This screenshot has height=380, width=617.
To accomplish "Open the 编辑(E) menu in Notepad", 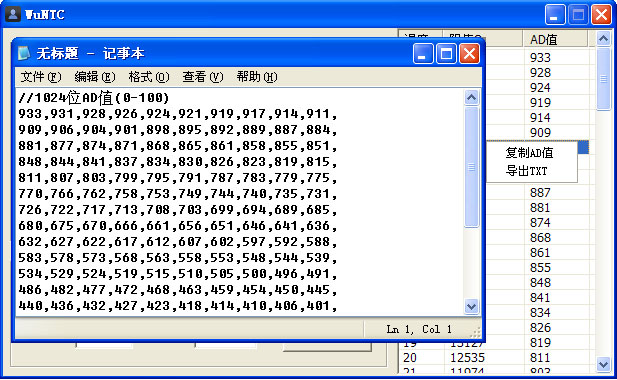I will 95,77.
